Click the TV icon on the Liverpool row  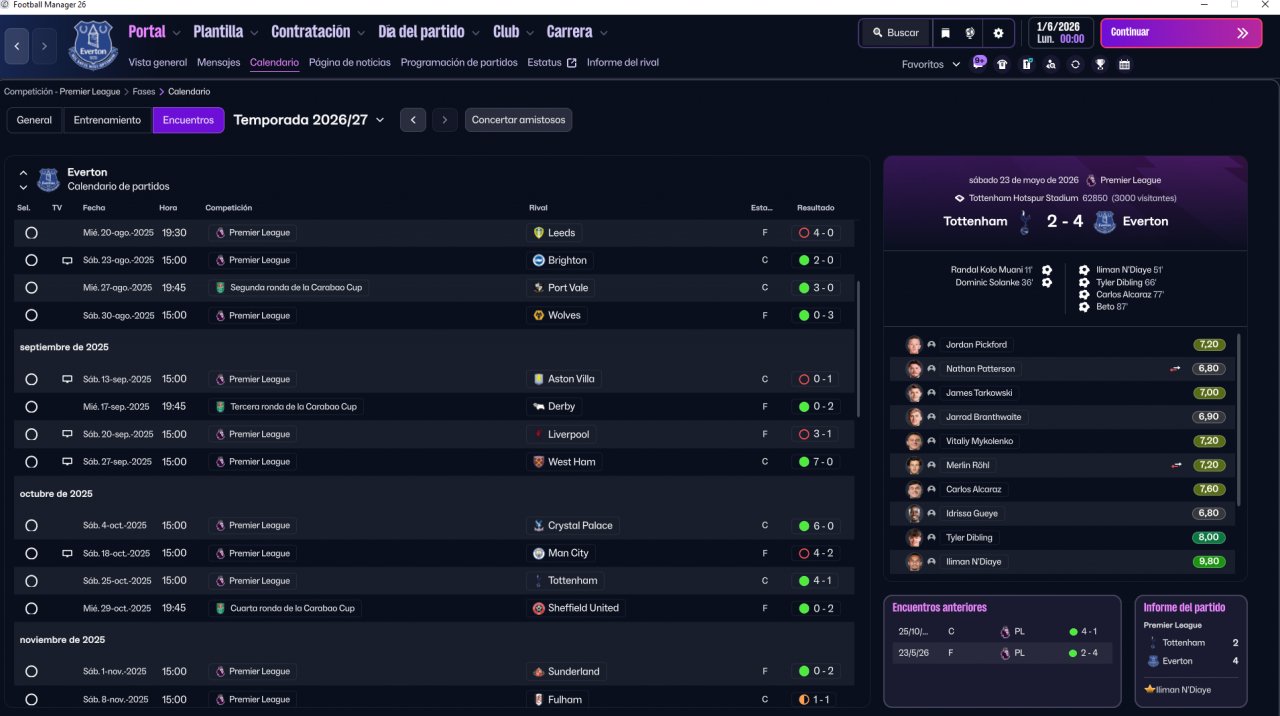(x=67, y=434)
